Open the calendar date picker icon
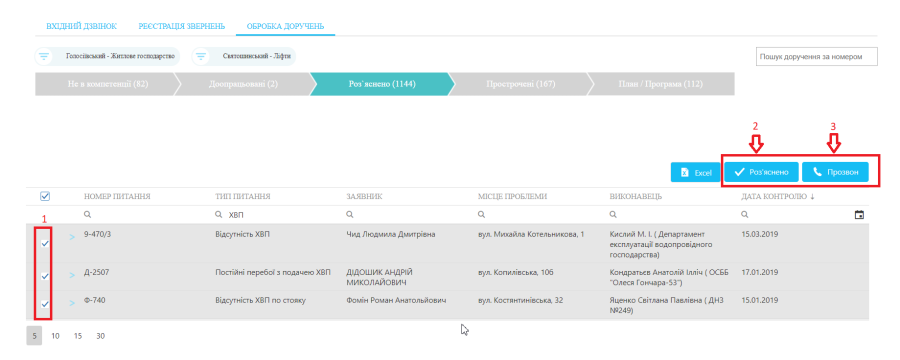Image resolution: width=900 pixels, height=360 pixels. click(859, 214)
